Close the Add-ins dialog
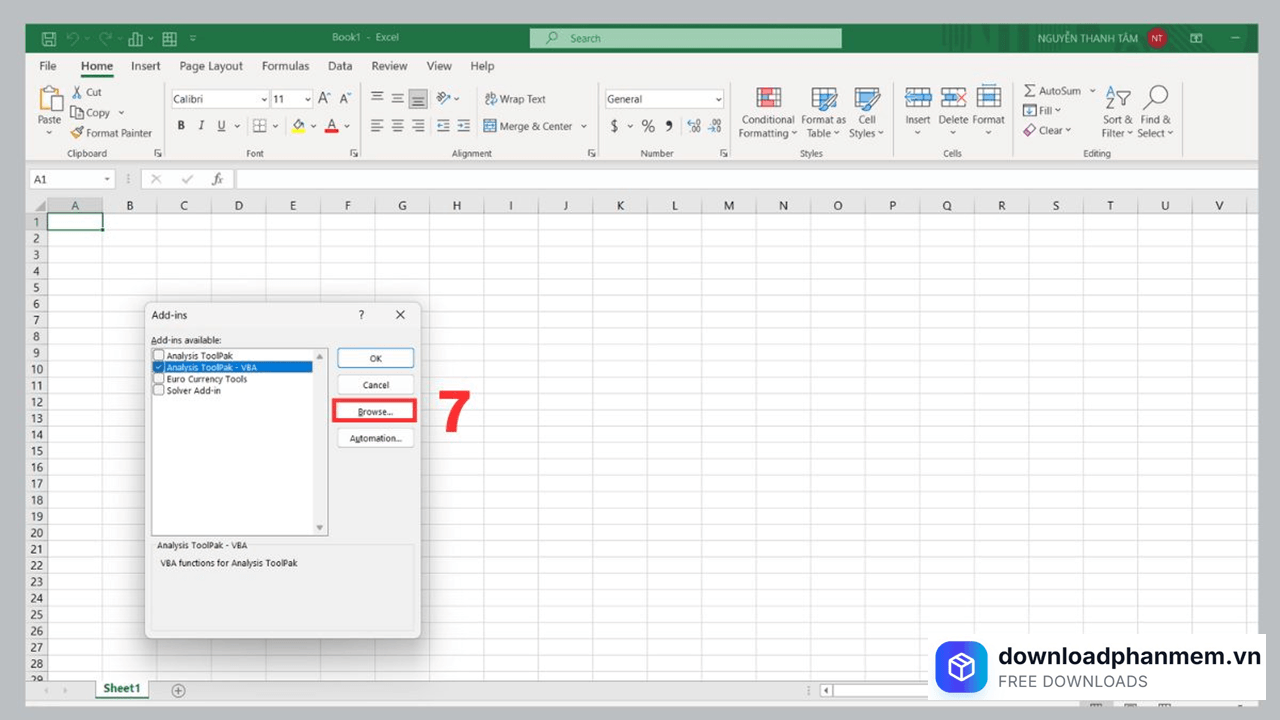This screenshot has width=1280, height=720. 400,314
